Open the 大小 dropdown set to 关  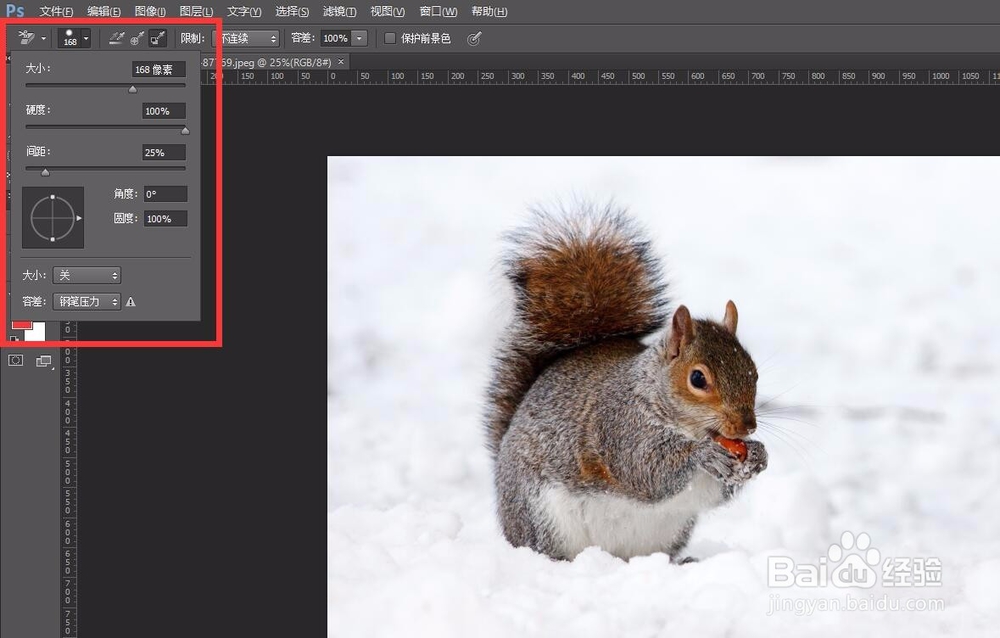(x=87, y=275)
